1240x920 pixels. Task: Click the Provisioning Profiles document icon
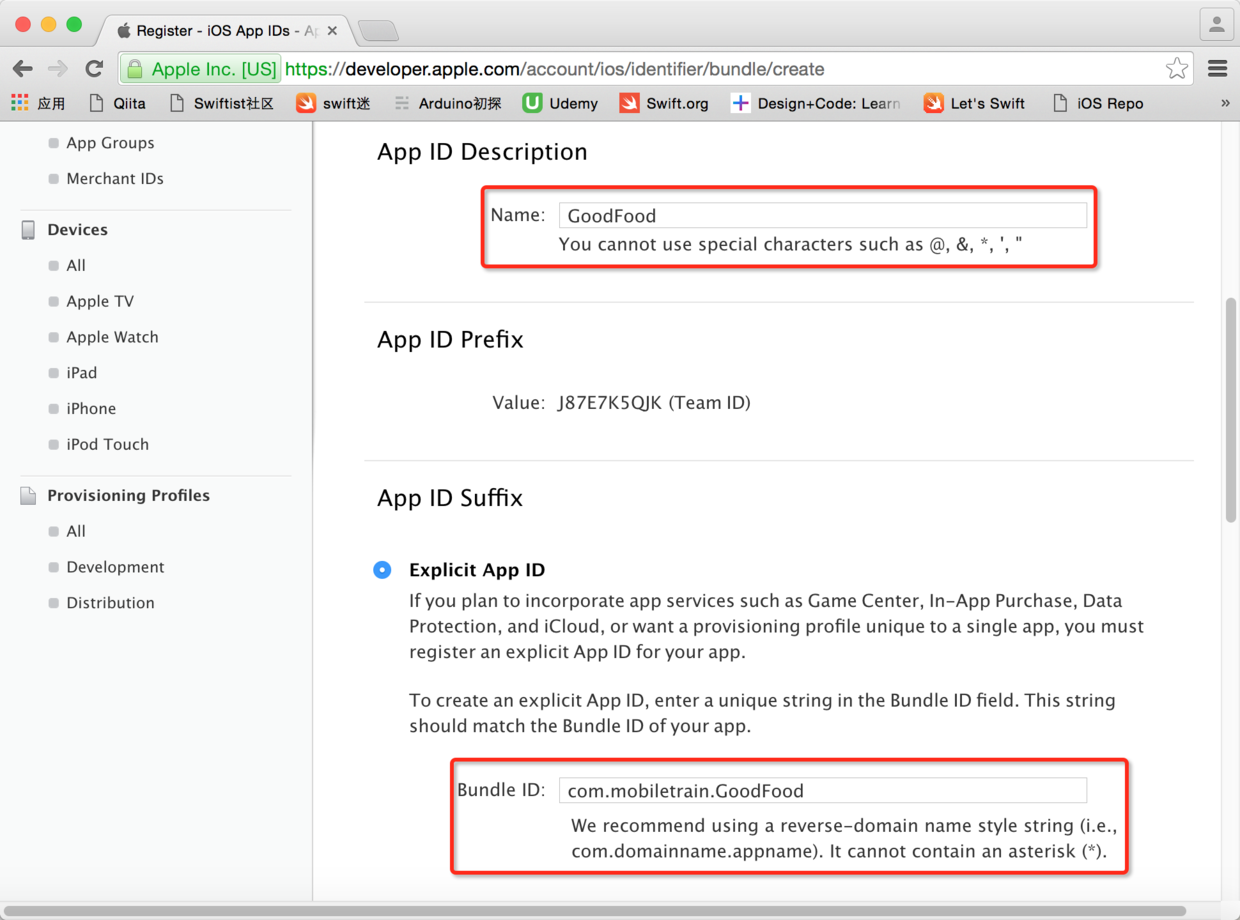tap(28, 496)
